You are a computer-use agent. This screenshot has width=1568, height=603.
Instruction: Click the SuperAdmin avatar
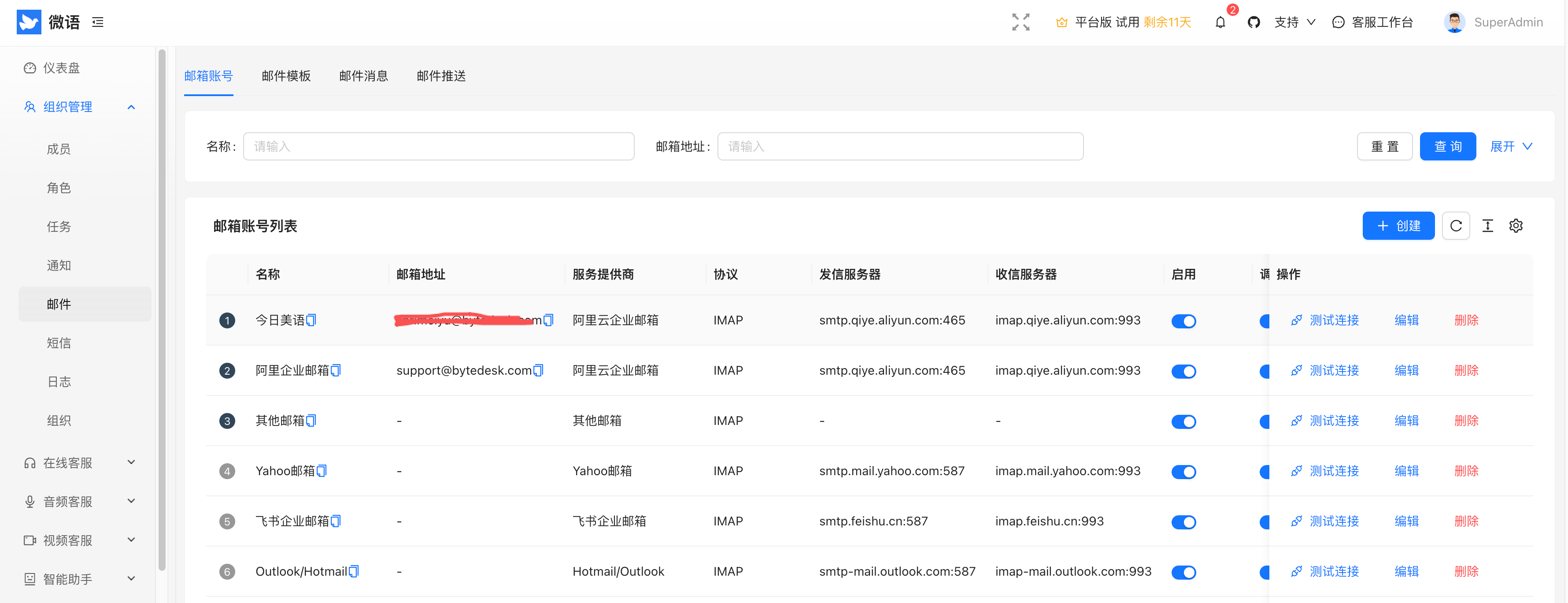pos(1454,22)
